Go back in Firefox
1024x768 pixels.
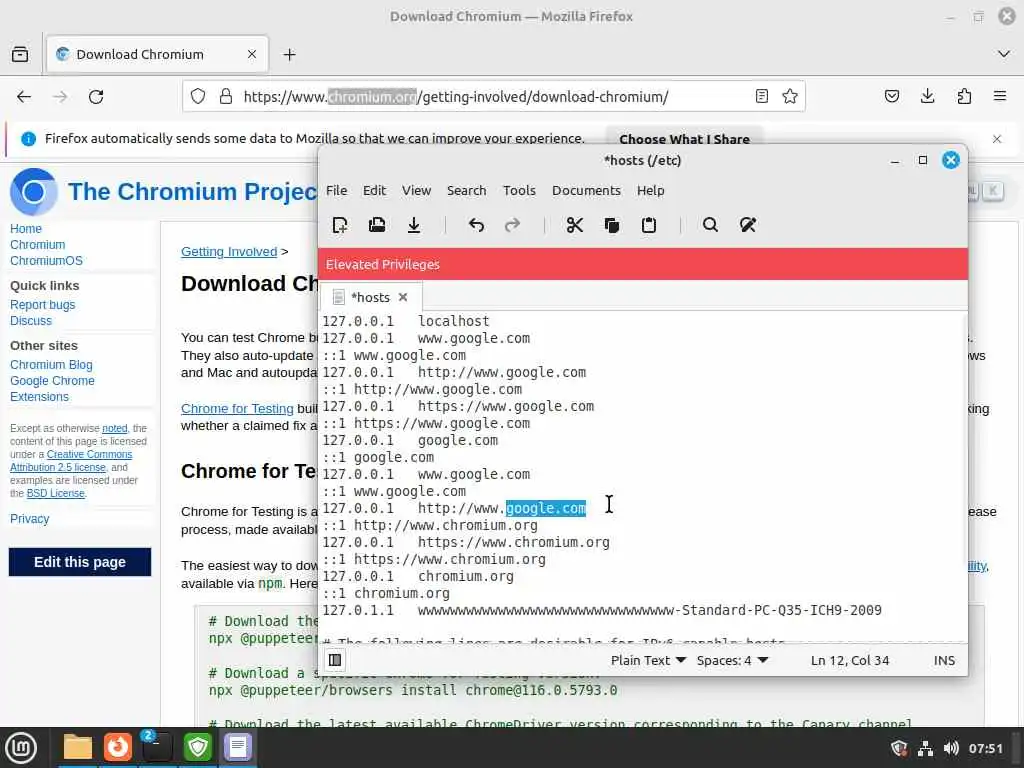click(x=24, y=97)
